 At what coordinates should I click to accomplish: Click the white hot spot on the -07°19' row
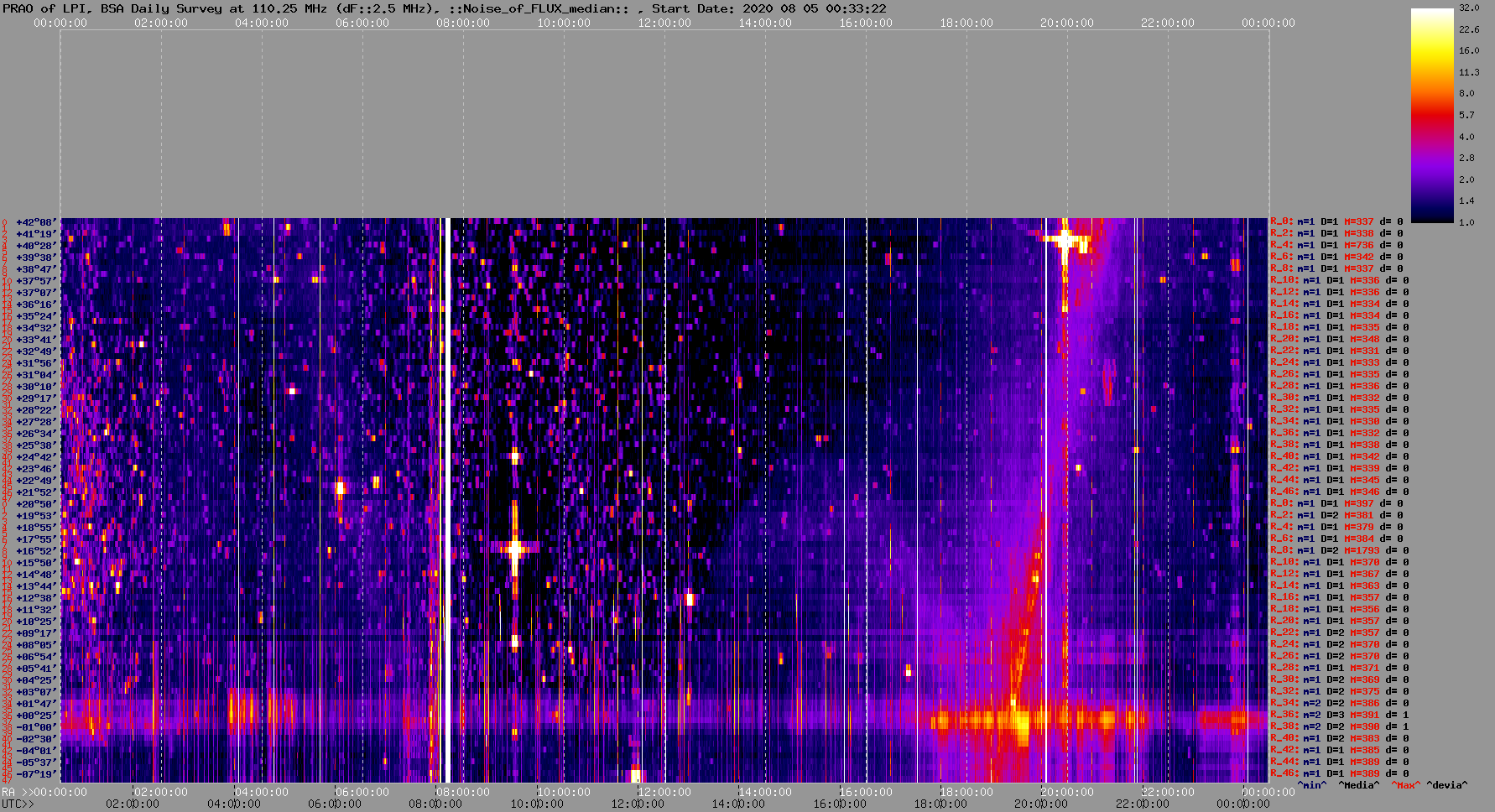(x=636, y=775)
